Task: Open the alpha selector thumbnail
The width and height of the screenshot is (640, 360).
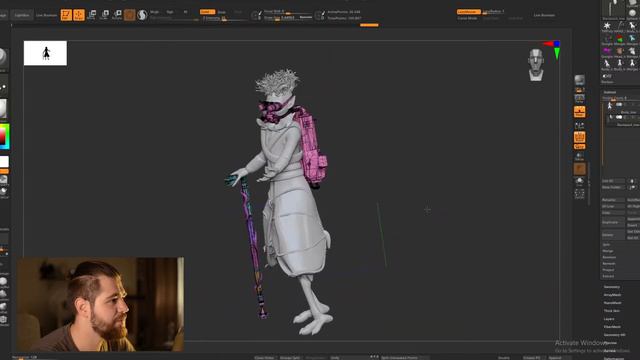Action: point(3,109)
